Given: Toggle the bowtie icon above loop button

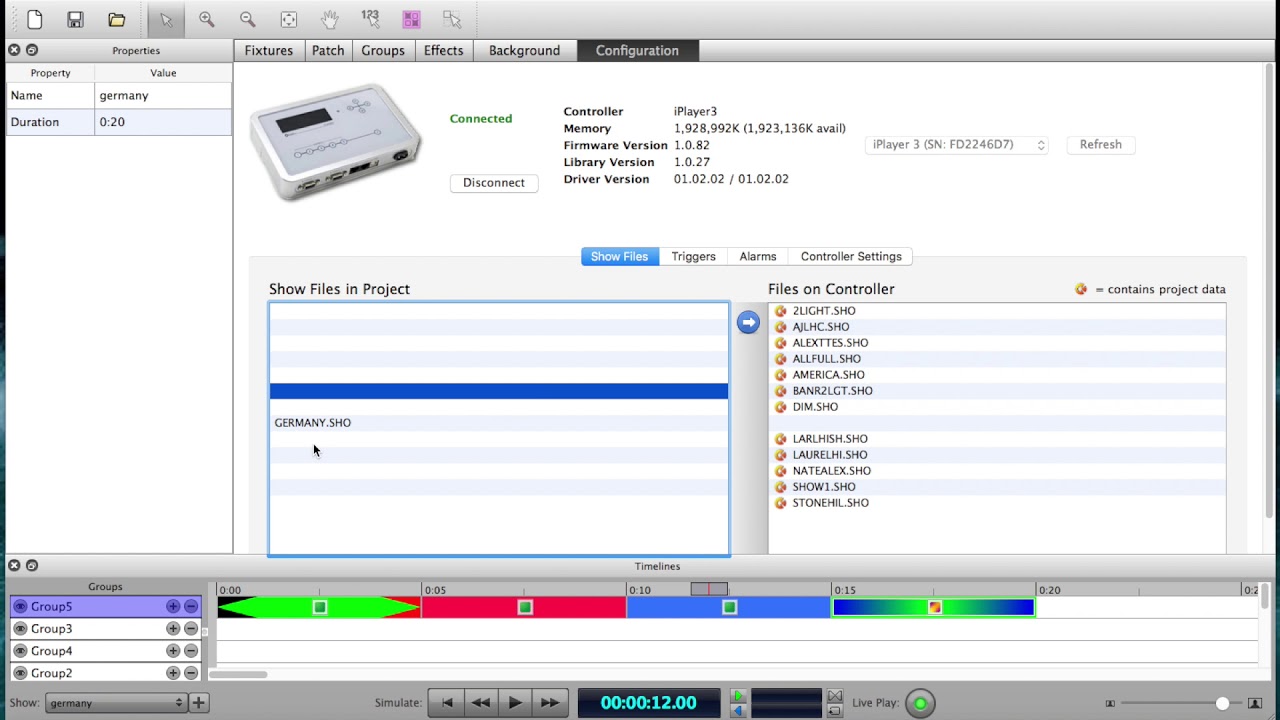Looking at the screenshot, I should (835, 696).
